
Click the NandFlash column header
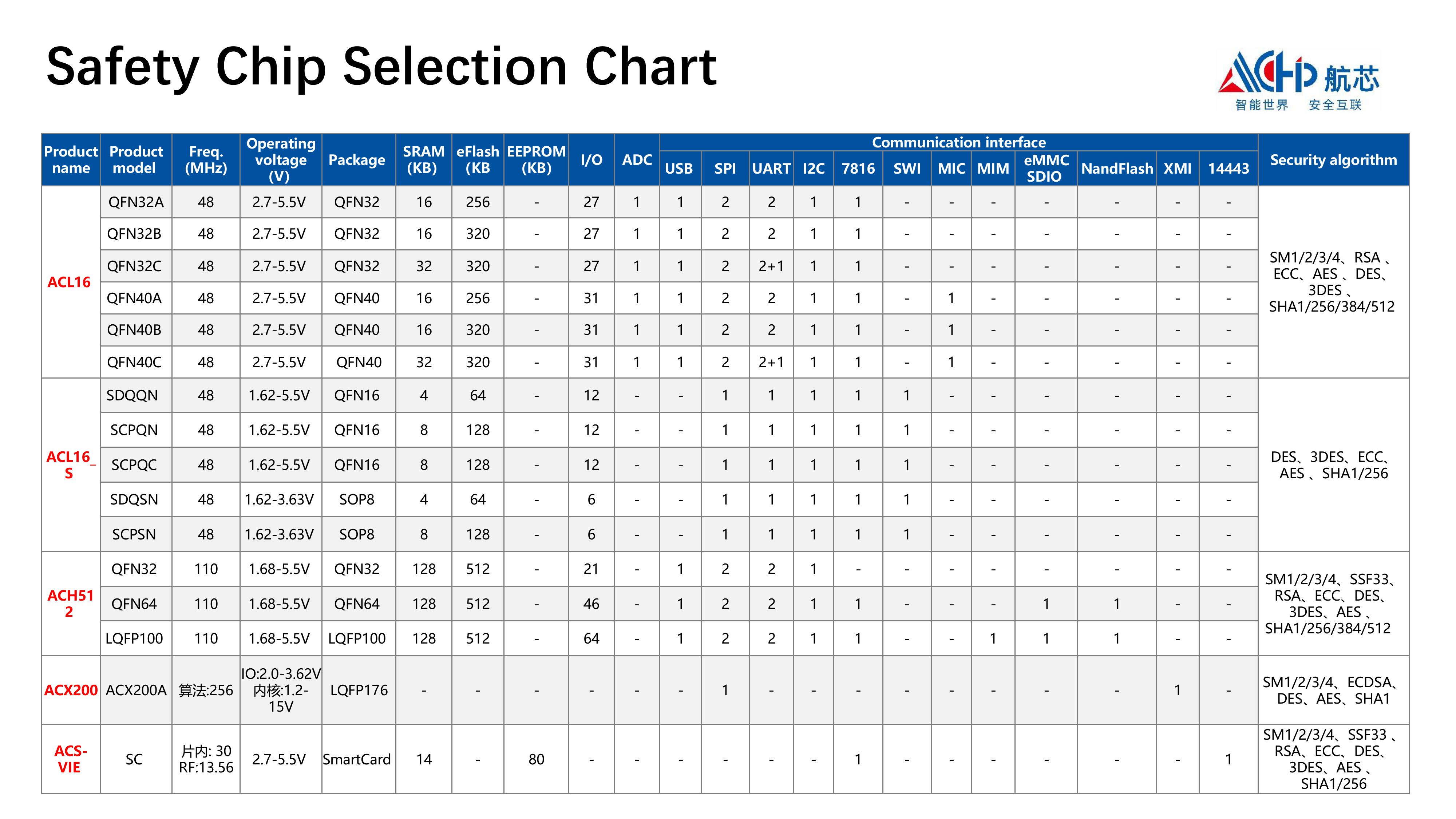click(x=1117, y=169)
